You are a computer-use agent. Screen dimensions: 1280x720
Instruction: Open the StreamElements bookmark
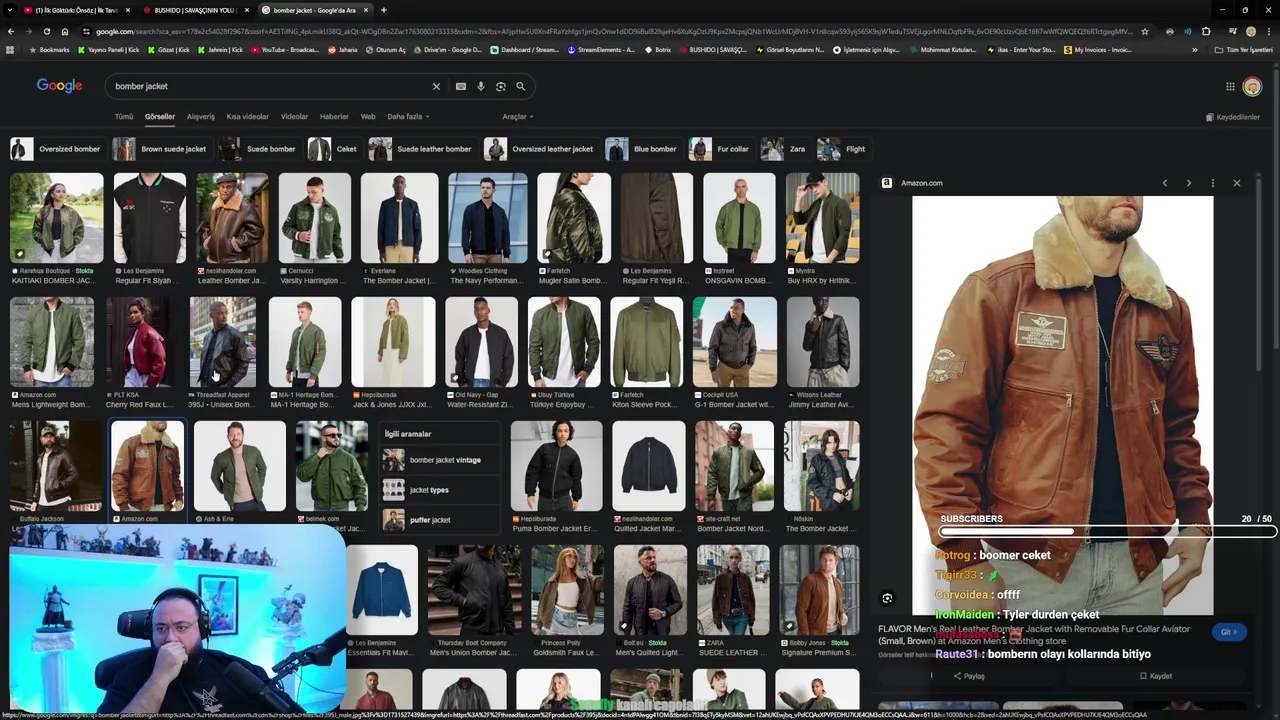pyautogui.click(x=601, y=50)
